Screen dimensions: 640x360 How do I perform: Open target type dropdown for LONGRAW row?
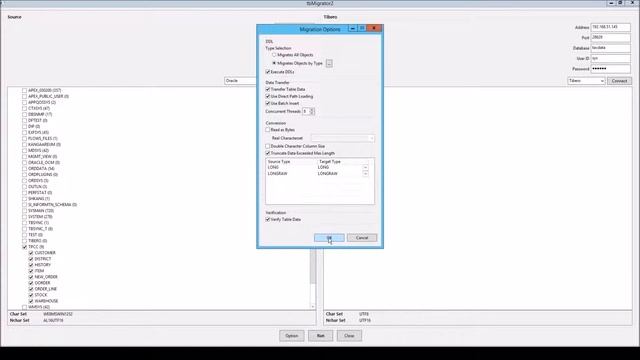[365, 174]
